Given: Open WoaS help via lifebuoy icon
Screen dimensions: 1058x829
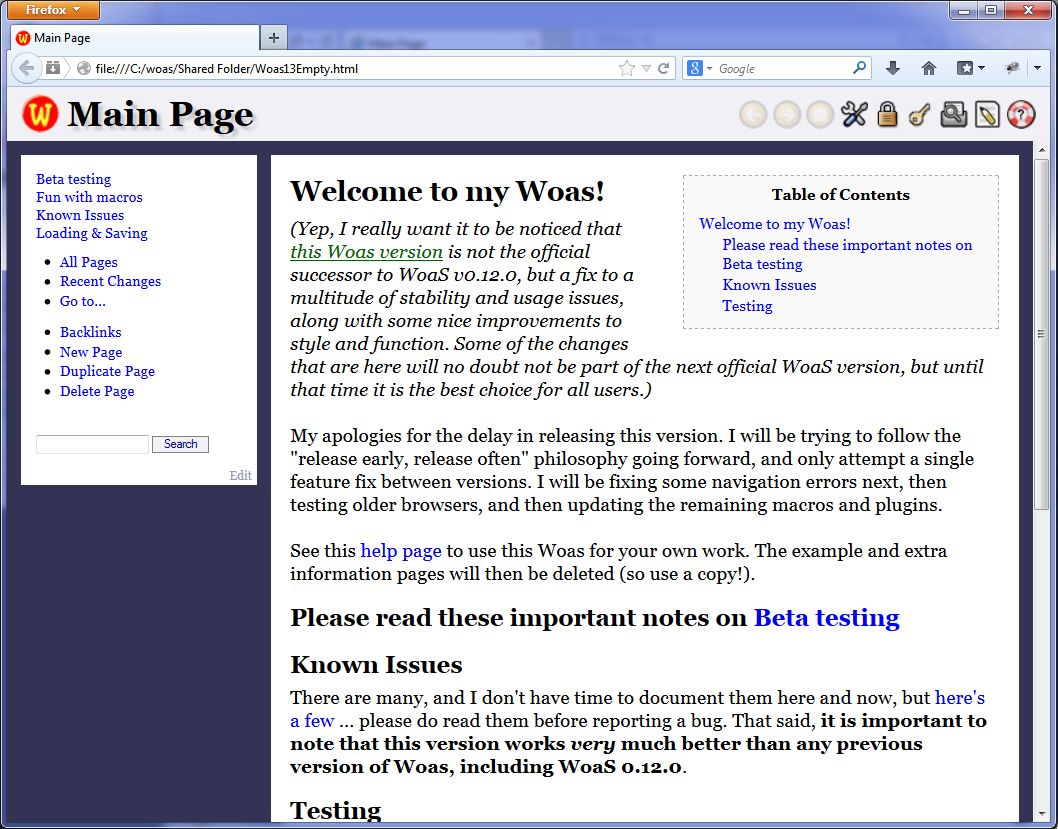Looking at the screenshot, I should (1020, 114).
